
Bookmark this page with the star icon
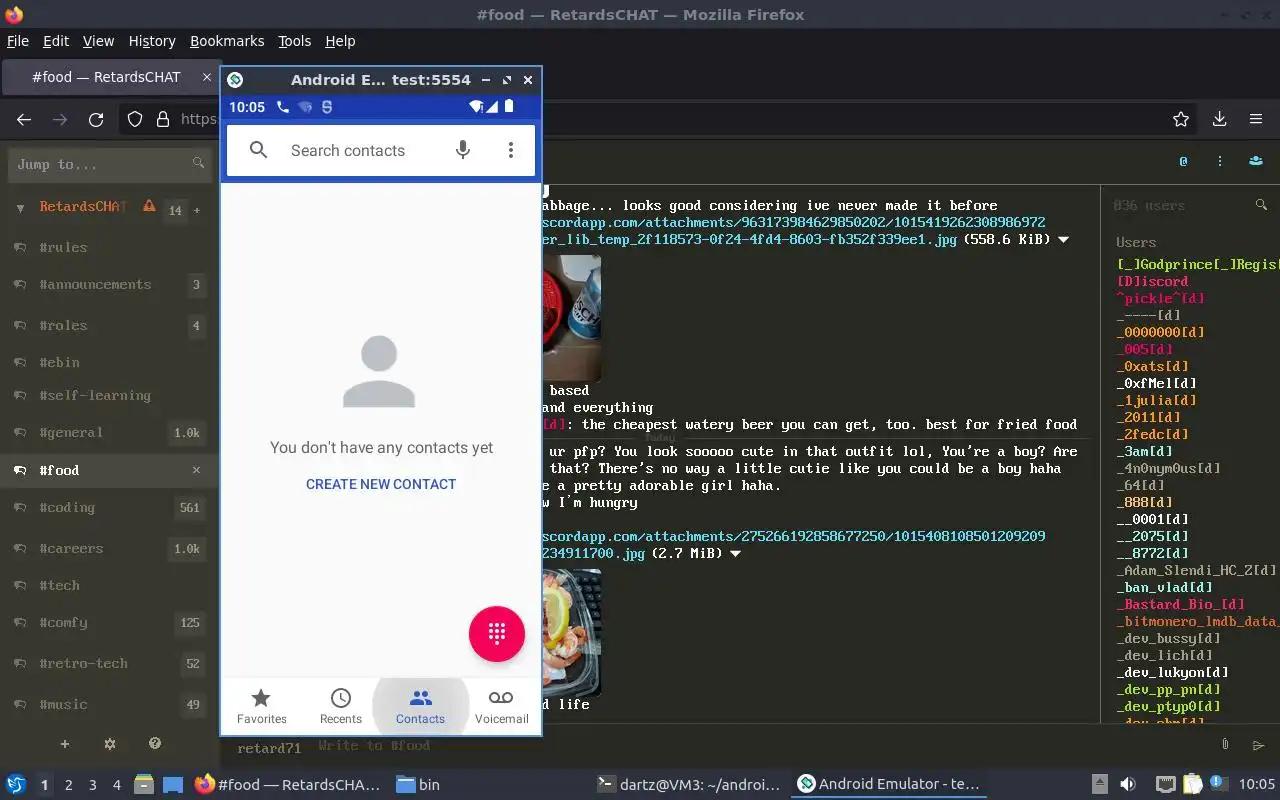pyautogui.click(x=1181, y=119)
